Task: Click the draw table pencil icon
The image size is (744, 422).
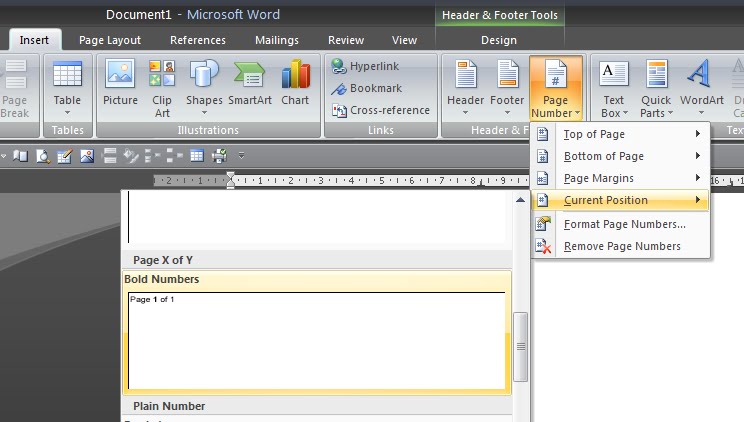Action: [x=65, y=156]
